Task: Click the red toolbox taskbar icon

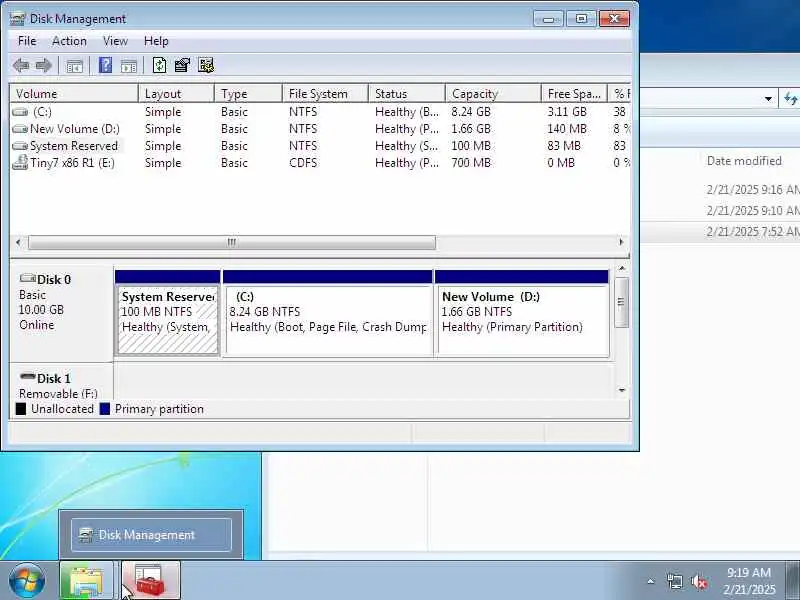Action: click(151, 581)
